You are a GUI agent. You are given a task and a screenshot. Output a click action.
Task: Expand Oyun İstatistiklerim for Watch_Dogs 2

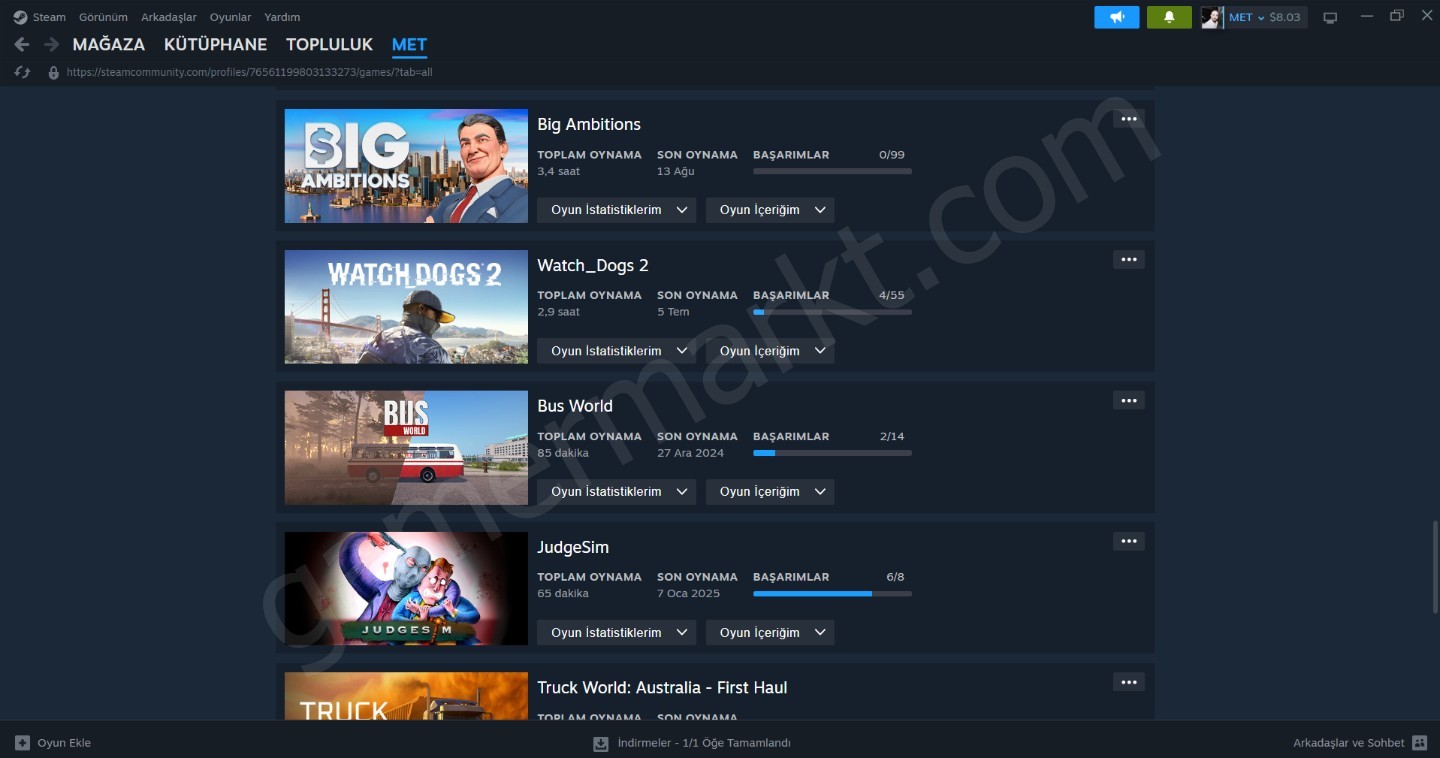617,351
